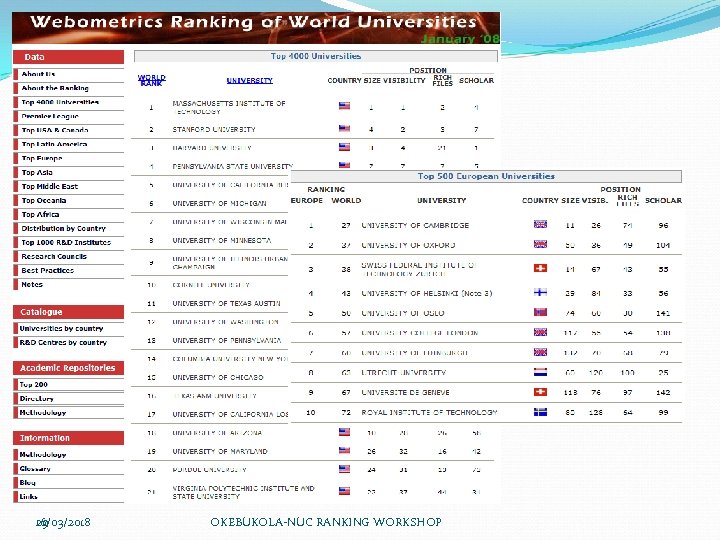Click the Catalogue section header
Screen dimensions: 720x540
tap(68, 312)
